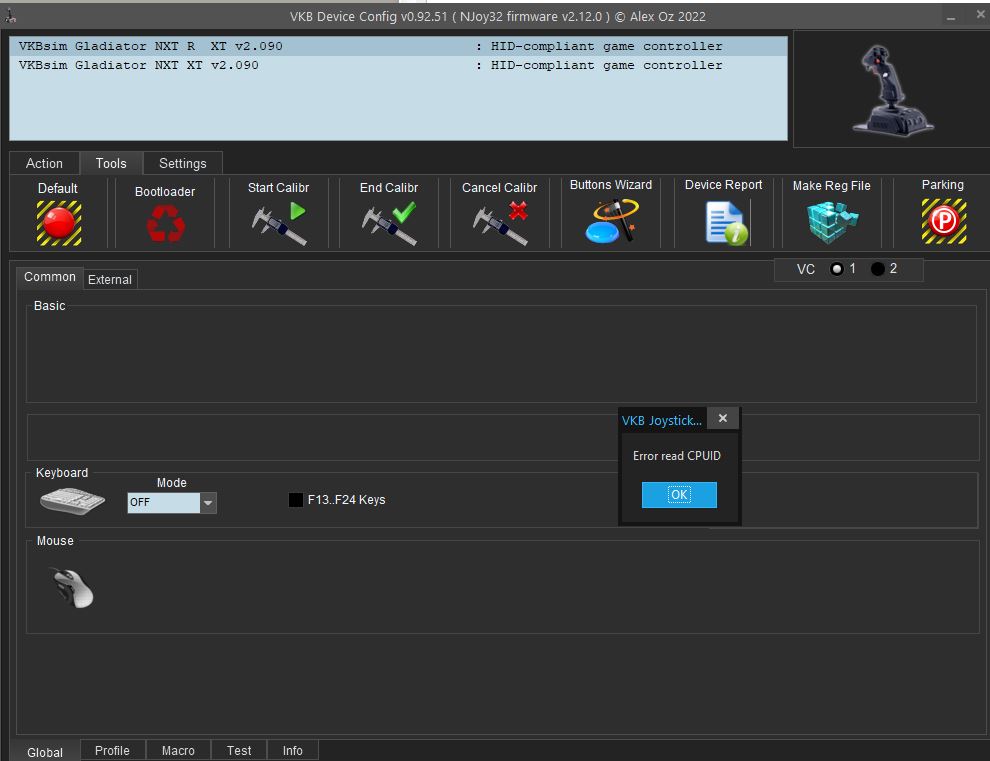Click the mouse picture in Mouse section
990x761 pixels.
73,588
